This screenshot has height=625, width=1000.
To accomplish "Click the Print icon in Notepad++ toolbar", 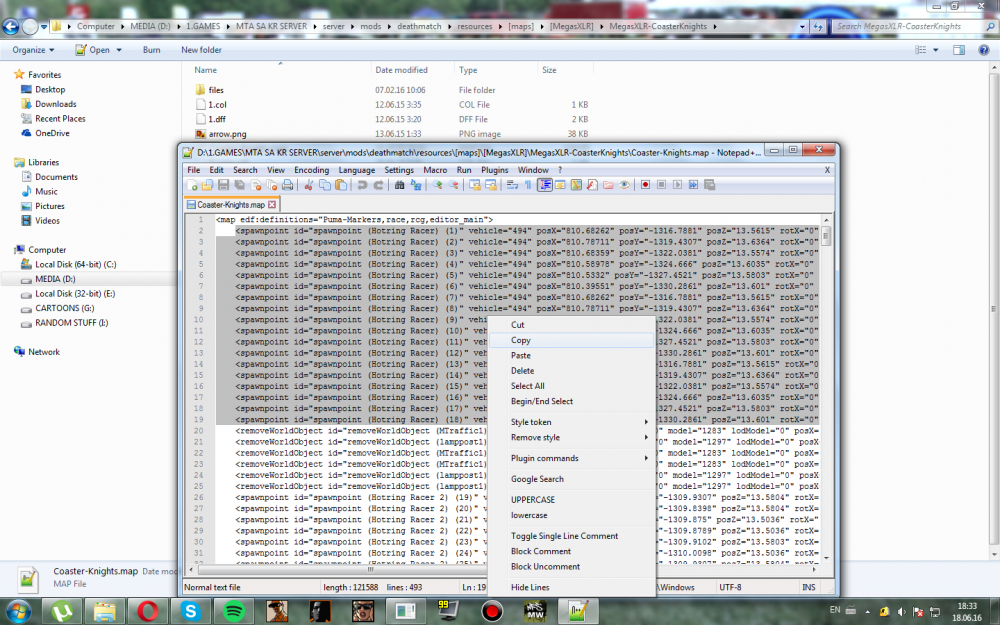I will click(x=287, y=185).
